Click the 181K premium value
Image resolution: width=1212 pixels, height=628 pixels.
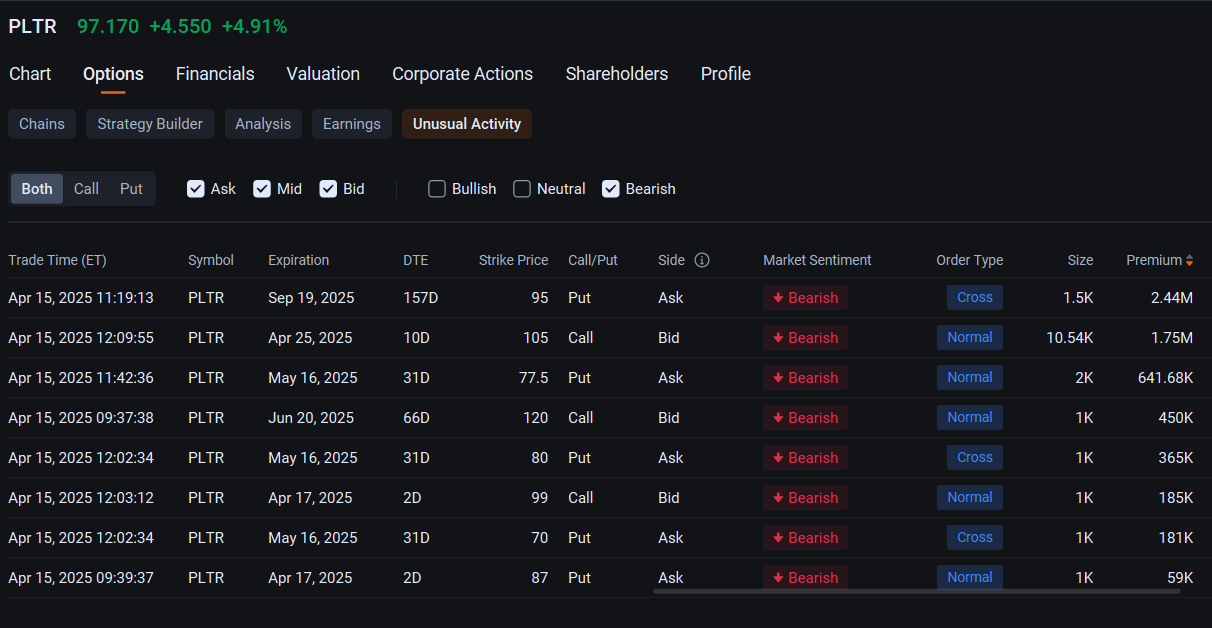[1176, 538]
